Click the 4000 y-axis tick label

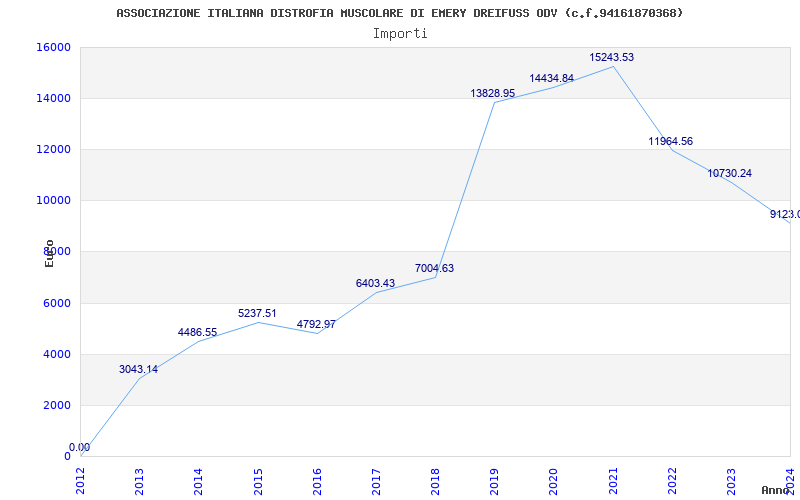[57, 354]
